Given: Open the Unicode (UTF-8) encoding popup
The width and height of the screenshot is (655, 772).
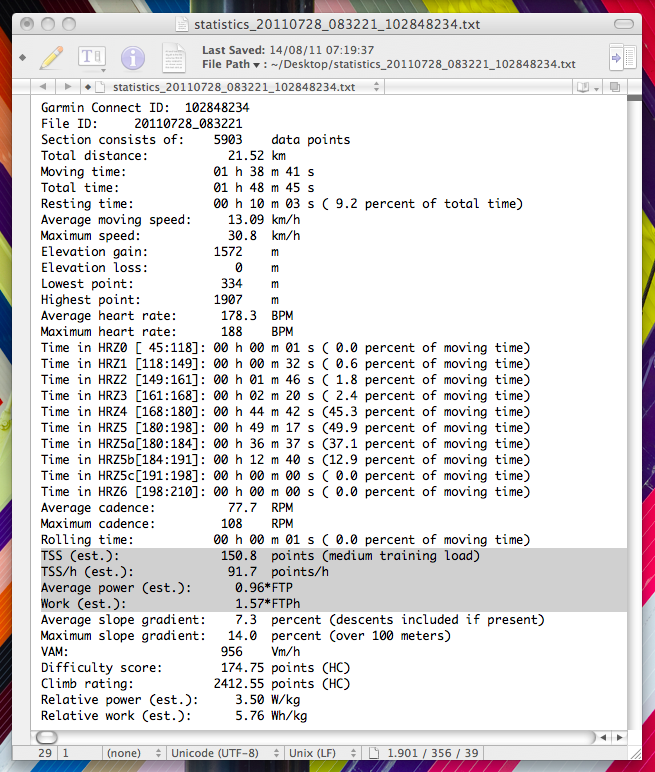Looking at the screenshot, I should click(x=225, y=753).
